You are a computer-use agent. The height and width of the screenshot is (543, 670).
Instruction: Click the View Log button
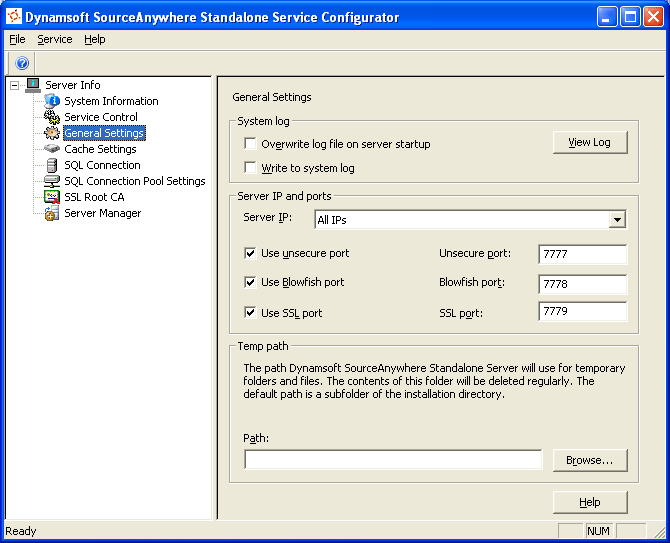point(590,142)
